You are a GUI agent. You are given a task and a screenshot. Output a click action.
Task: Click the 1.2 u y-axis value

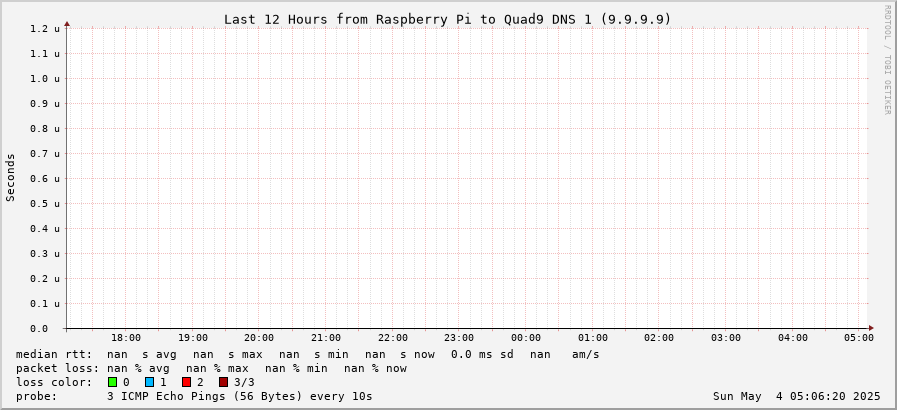(45, 29)
